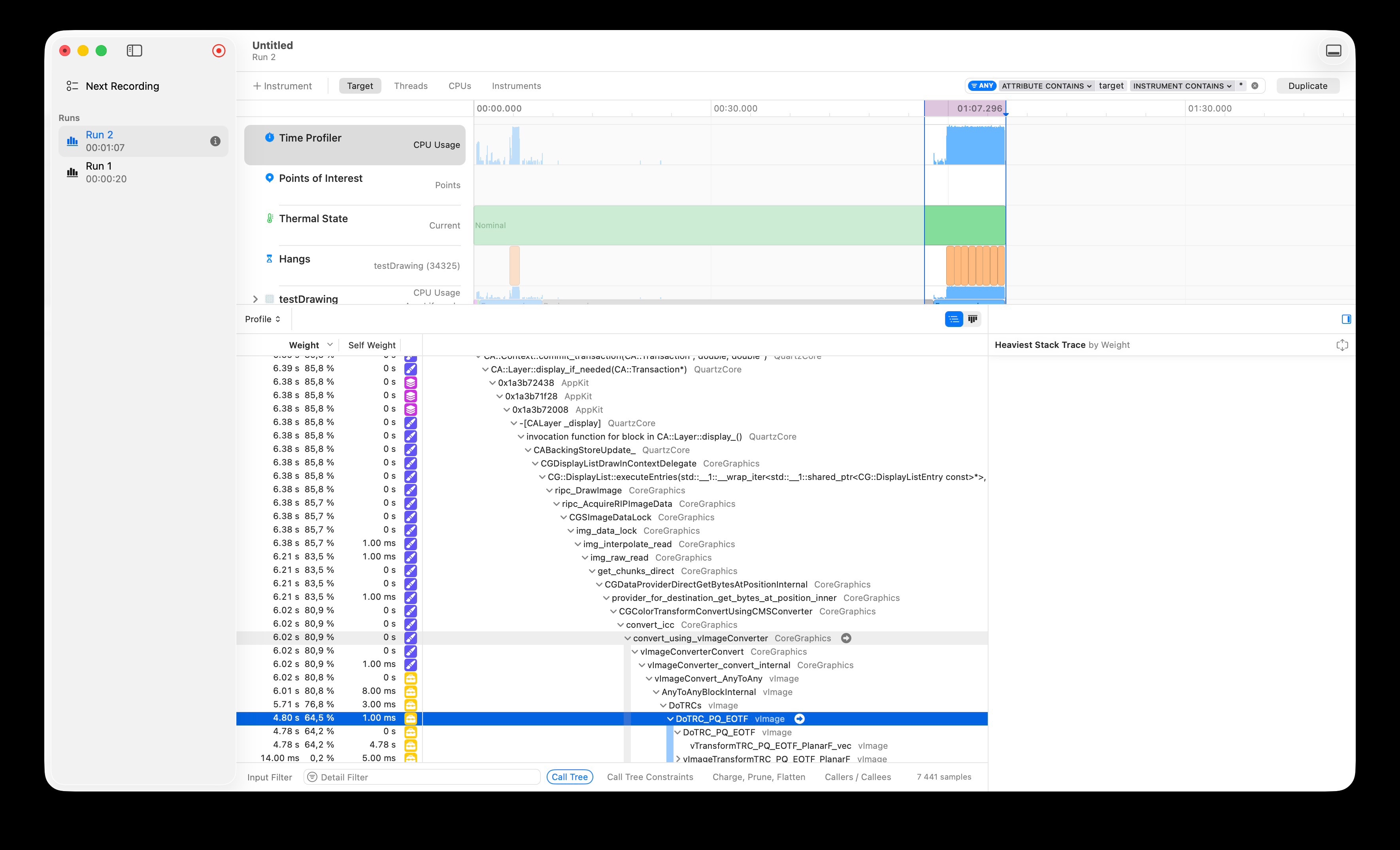Screen dimensions: 1400x850
Task: Click focus arrow beside DoTRC_PQ_EOTF
Action: [x=800, y=719]
